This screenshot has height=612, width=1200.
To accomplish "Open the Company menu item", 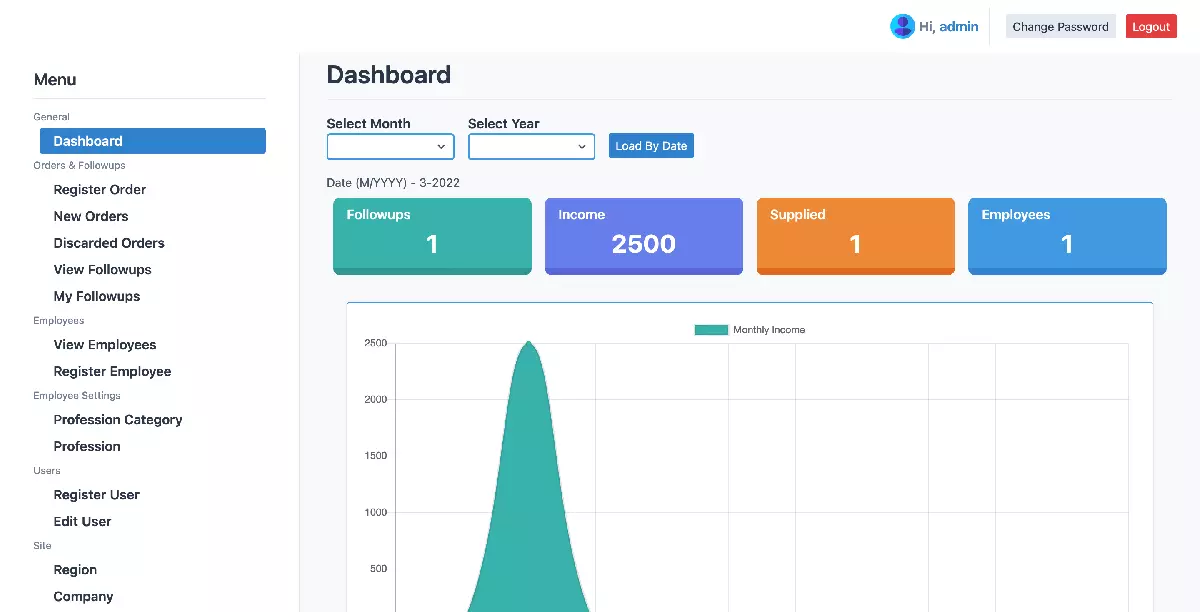I will [83, 596].
